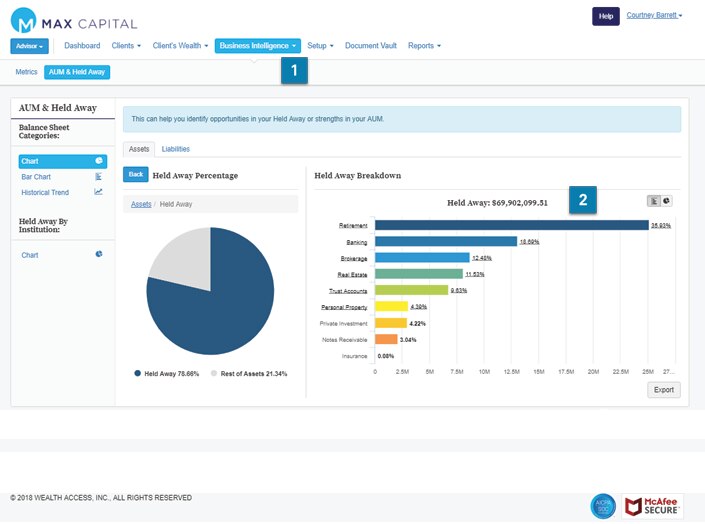
Task: Switch breakdown to pie chart view
Action: [666, 200]
